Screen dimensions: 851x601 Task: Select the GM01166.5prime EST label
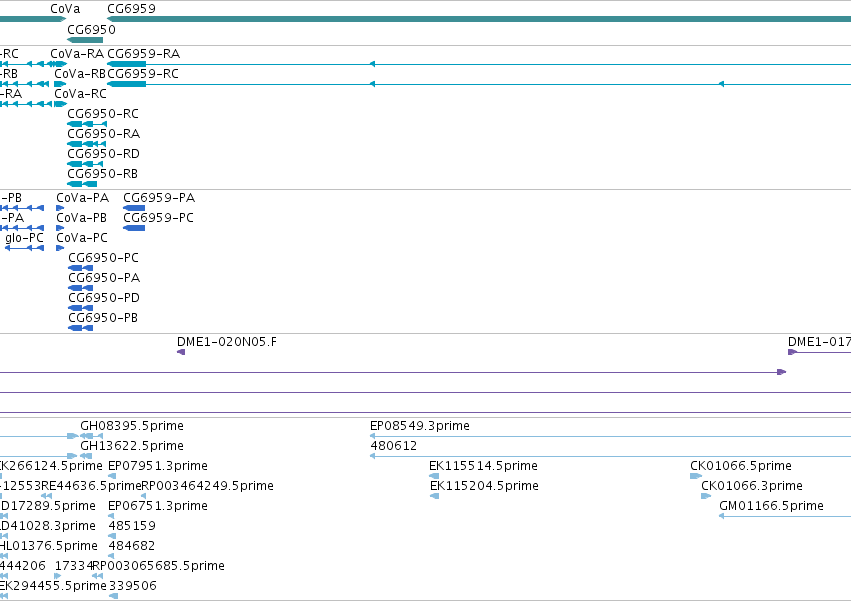(771, 507)
